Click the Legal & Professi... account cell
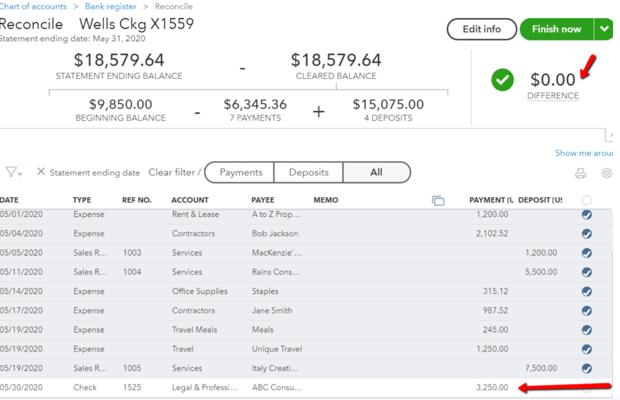The width and height of the screenshot is (620, 400). pos(205,387)
